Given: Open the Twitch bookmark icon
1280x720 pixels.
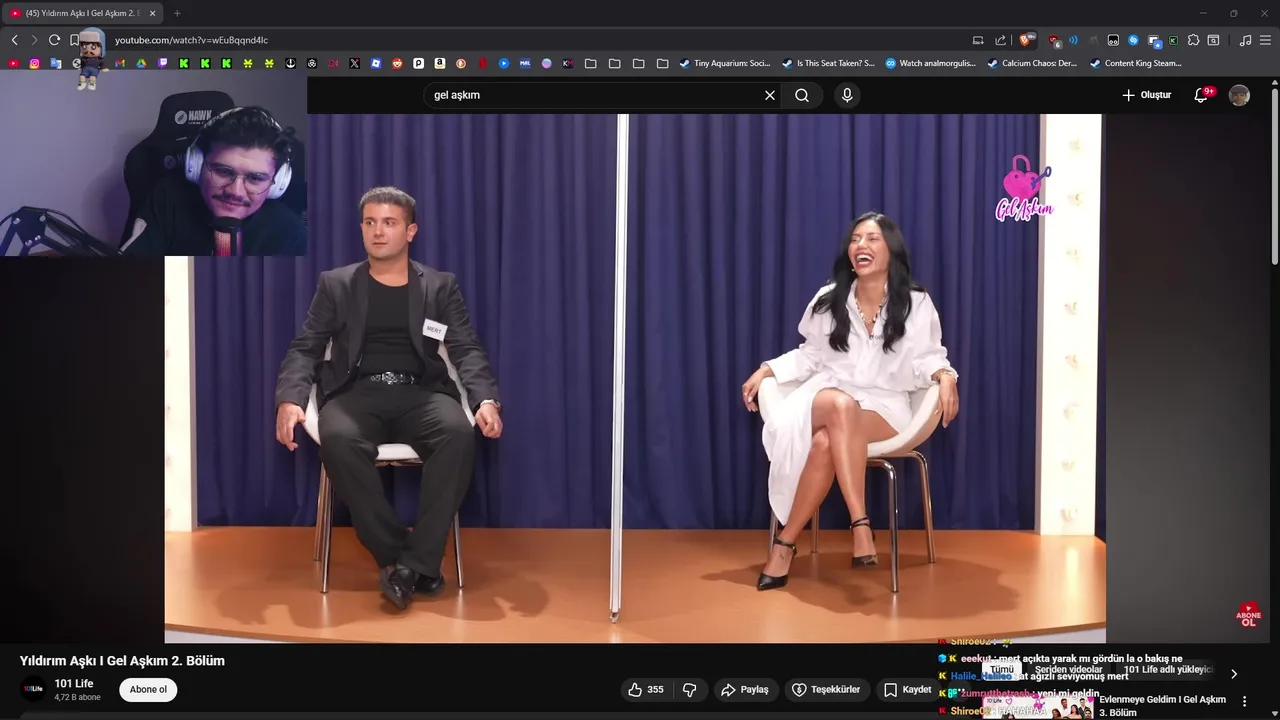Looking at the screenshot, I should [x=162, y=63].
